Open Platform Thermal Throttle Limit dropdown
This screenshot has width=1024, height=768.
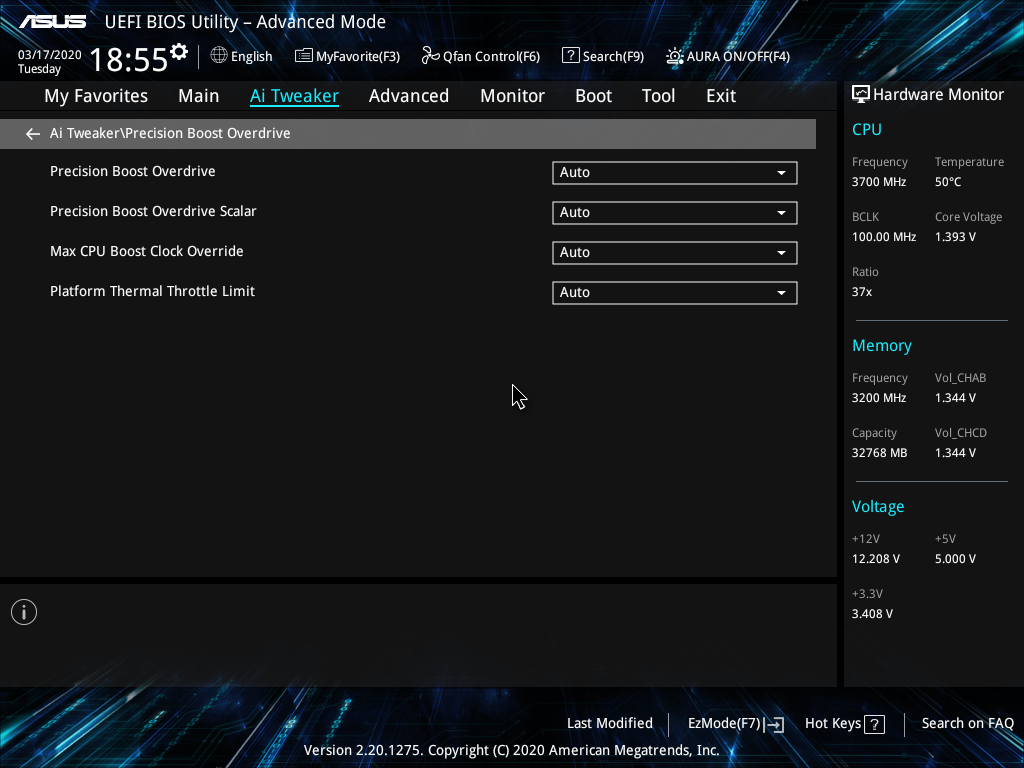point(675,293)
